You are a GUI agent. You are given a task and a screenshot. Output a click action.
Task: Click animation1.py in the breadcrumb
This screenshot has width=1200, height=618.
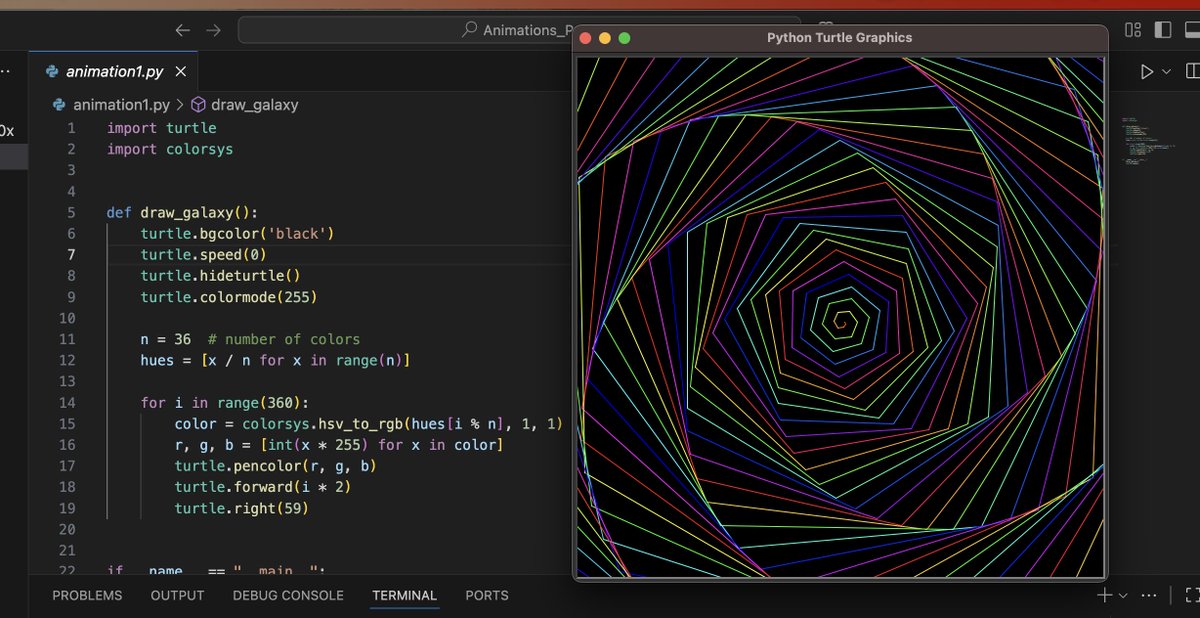120,104
